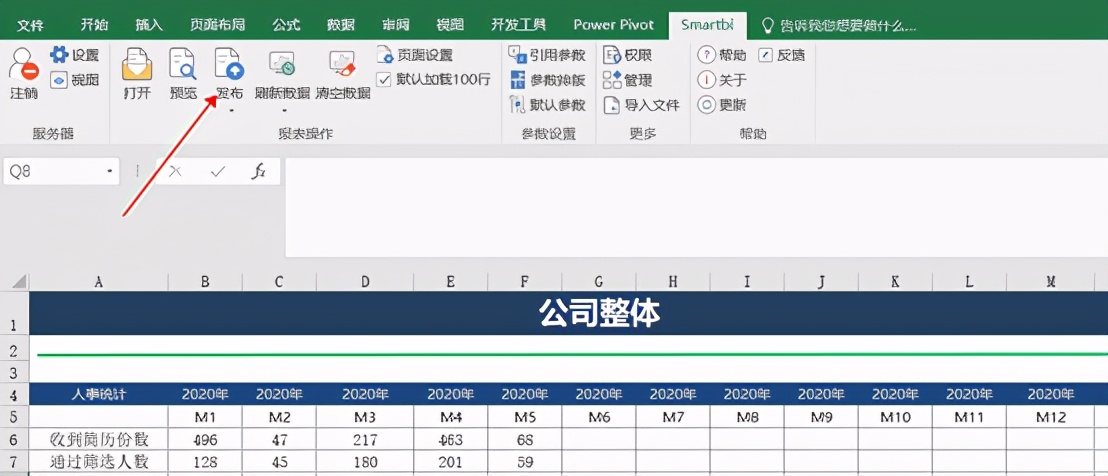Click the lightbulb Tell Me search box

838,25
